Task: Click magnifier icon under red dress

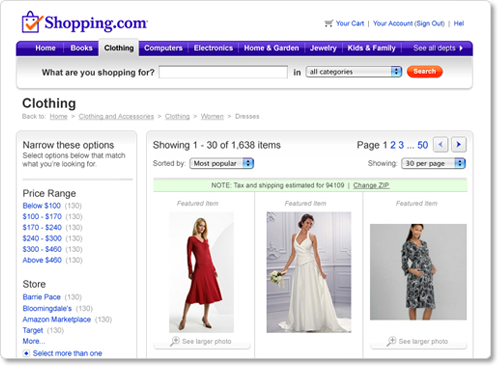Action: pyautogui.click(x=175, y=341)
